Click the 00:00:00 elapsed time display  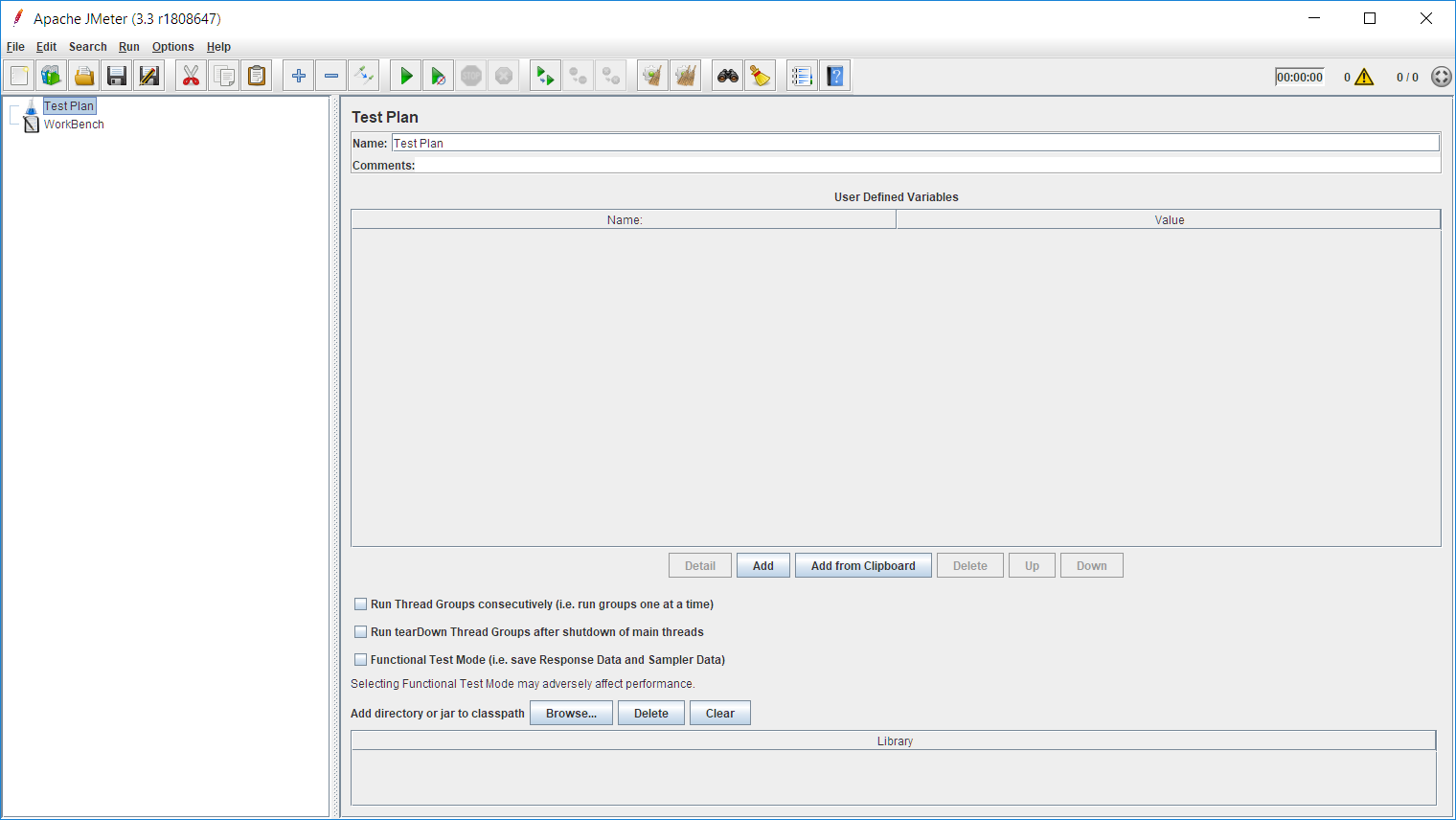pyautogui.click(x=1300, y=78)
